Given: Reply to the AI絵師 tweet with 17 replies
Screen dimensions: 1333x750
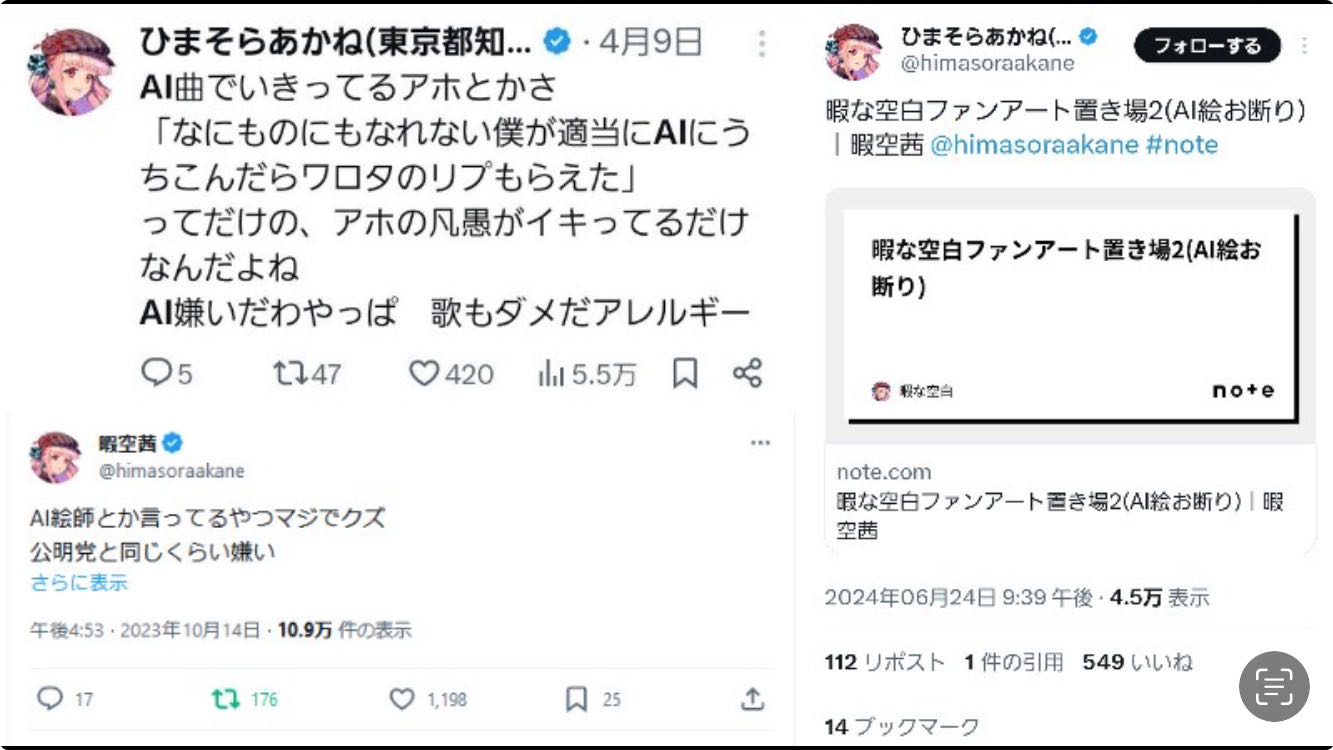Looking at the screenshot, I should point(50,699).
